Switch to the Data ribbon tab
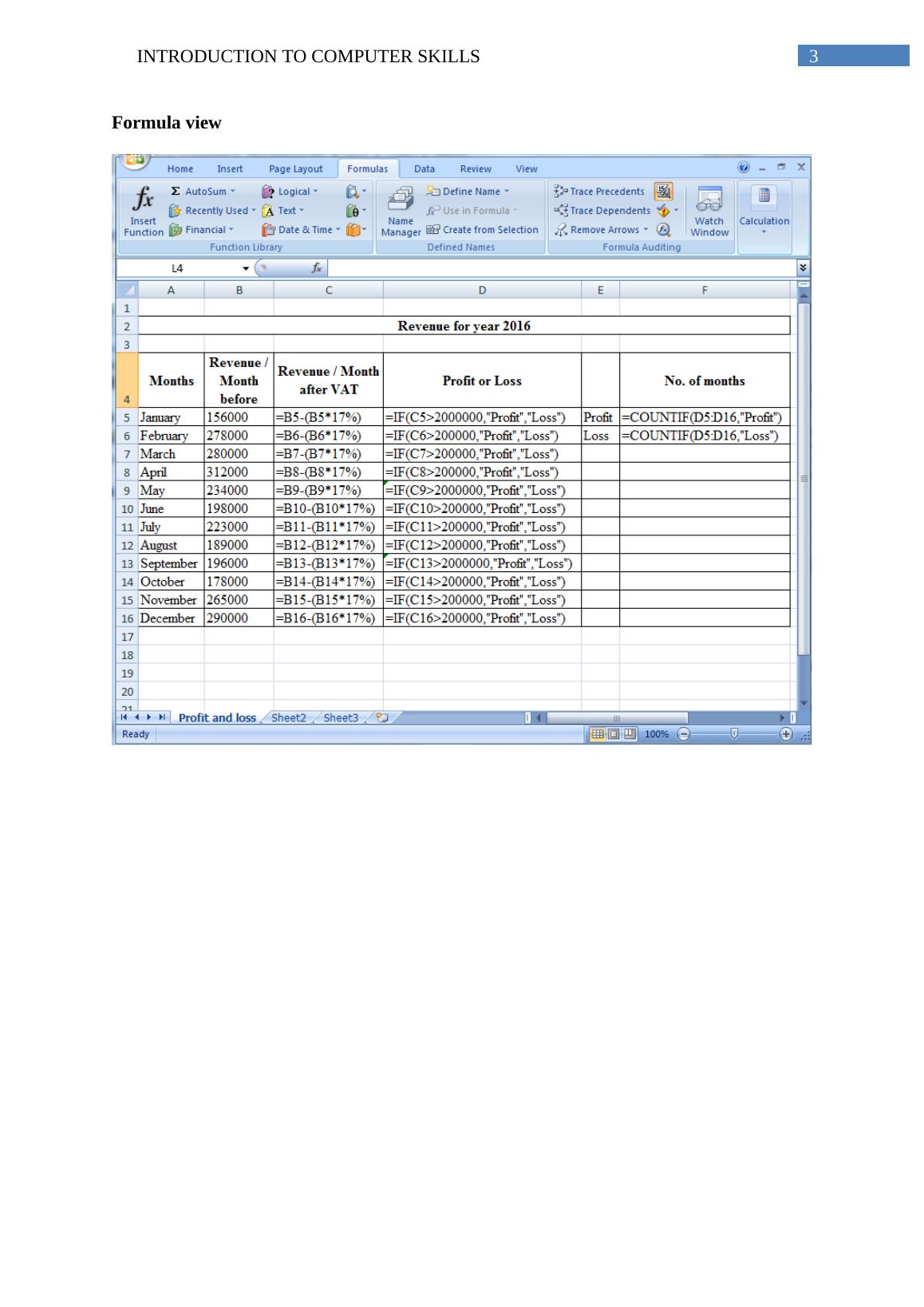Screen dimensions: 924x1307 [424, 168]
